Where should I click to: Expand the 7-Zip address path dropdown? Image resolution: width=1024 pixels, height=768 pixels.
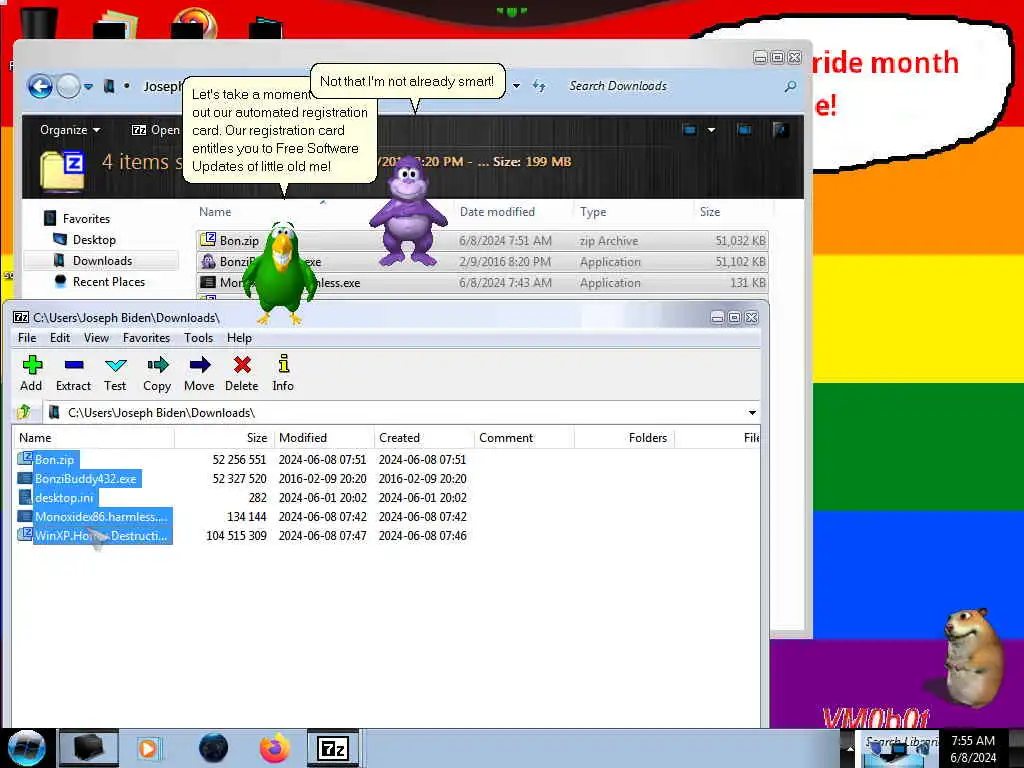coord(752,413)
